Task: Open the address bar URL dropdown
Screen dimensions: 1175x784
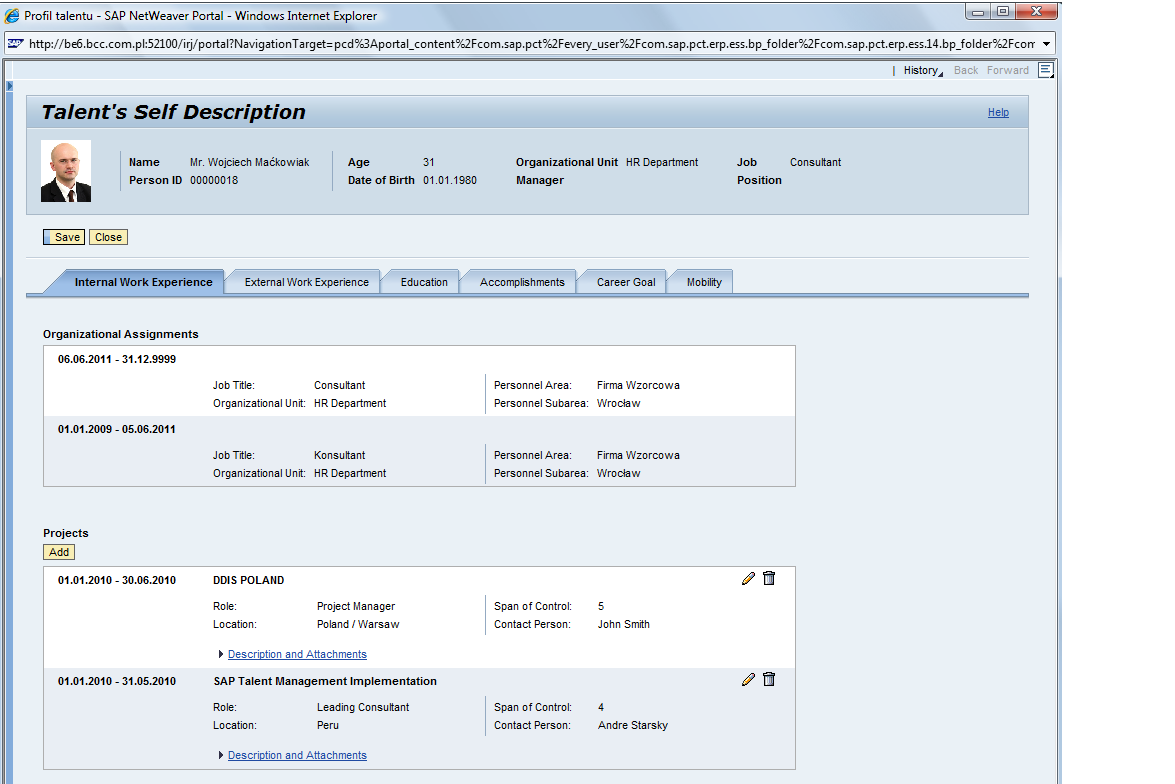Action: (x=1048, y=43)
